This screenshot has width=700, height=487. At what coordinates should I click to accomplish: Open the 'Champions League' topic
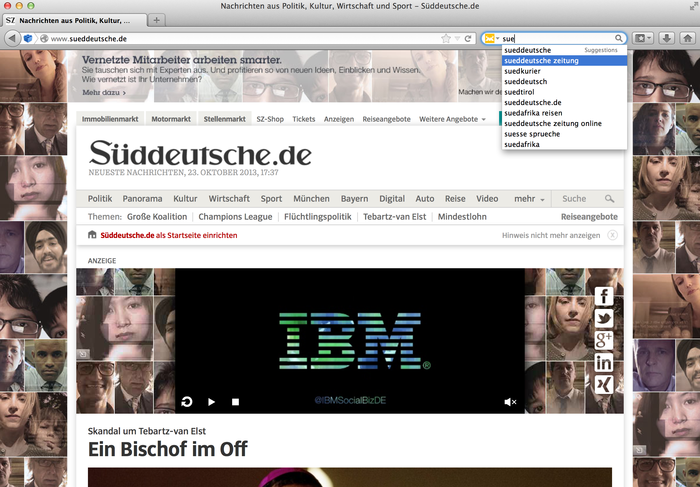coord(235,217)
